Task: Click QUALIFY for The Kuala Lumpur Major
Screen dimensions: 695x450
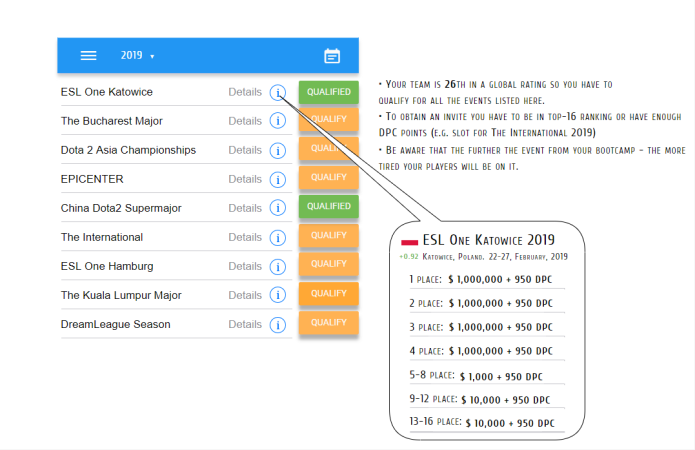Action: pos(329,293)
